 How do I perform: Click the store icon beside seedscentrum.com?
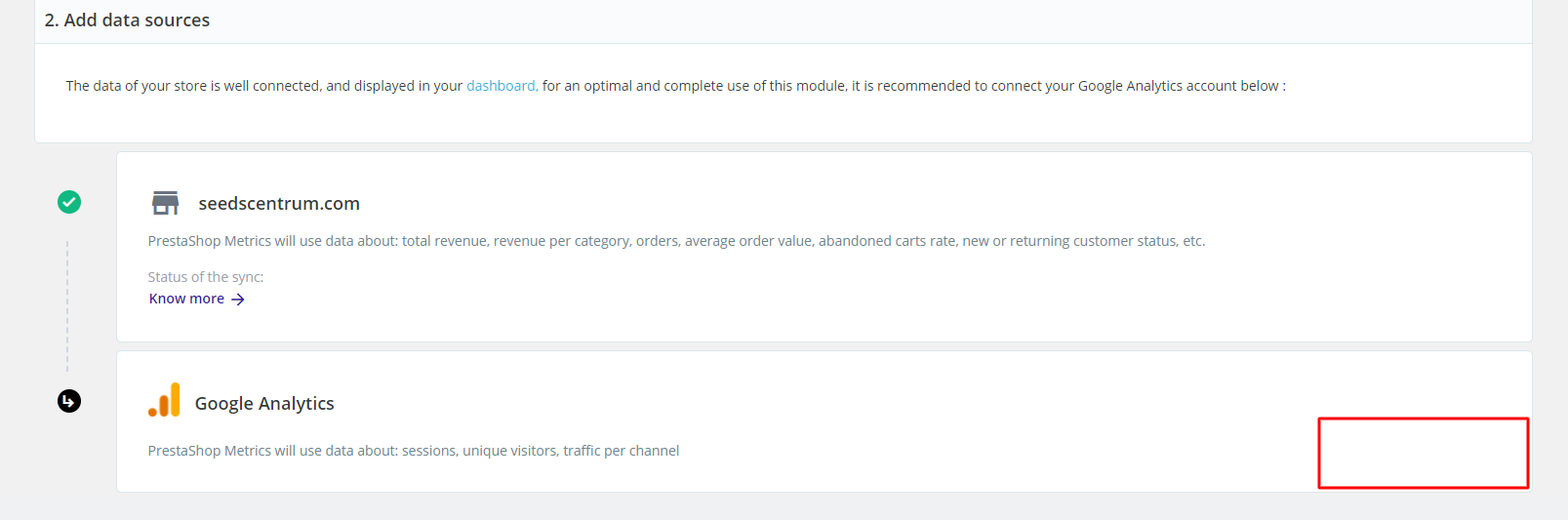click(x=166, y=203)
